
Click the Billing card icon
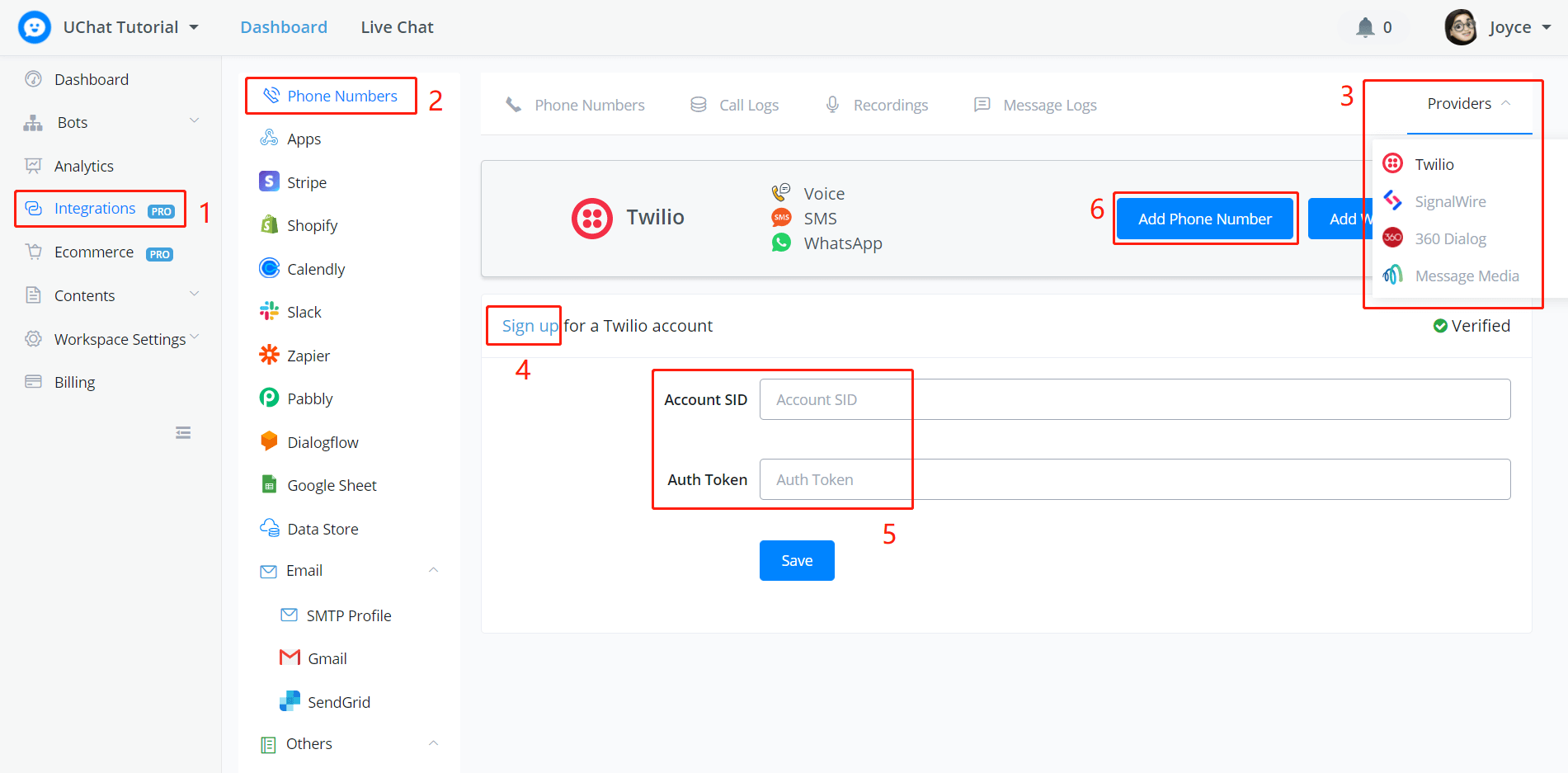[33, 382]
